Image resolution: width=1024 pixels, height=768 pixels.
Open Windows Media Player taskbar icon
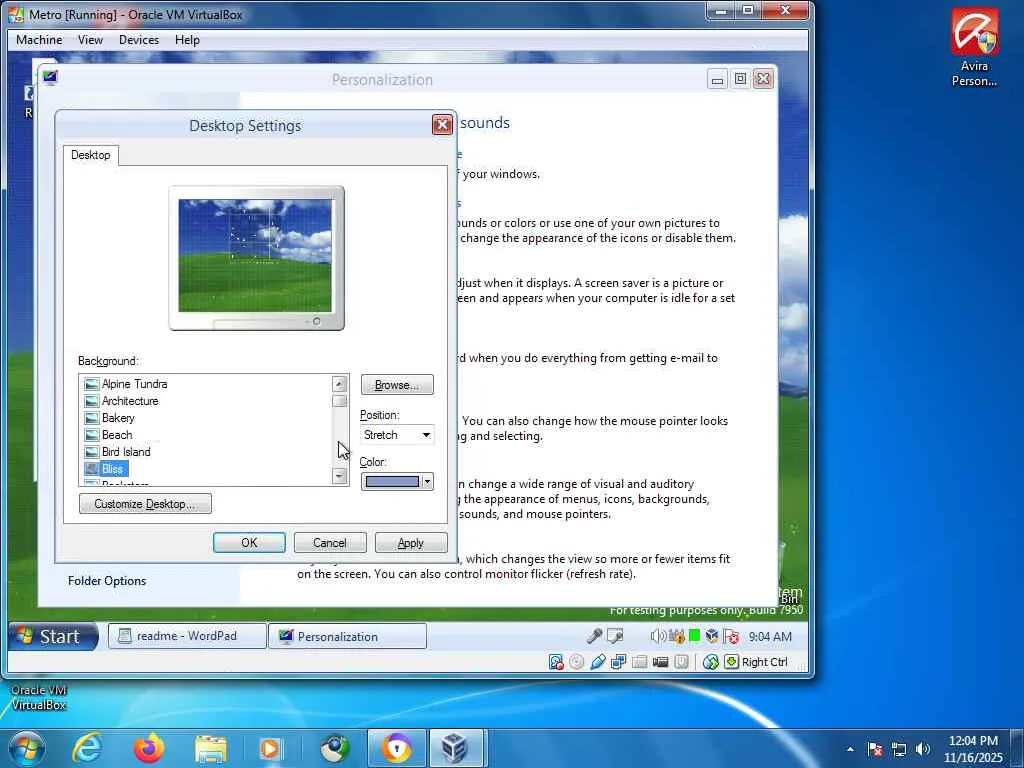coord(271,749)
